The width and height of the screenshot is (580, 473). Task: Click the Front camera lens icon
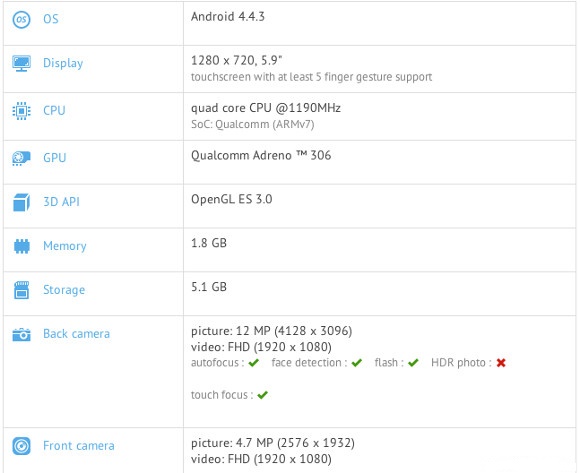[21, 446]
